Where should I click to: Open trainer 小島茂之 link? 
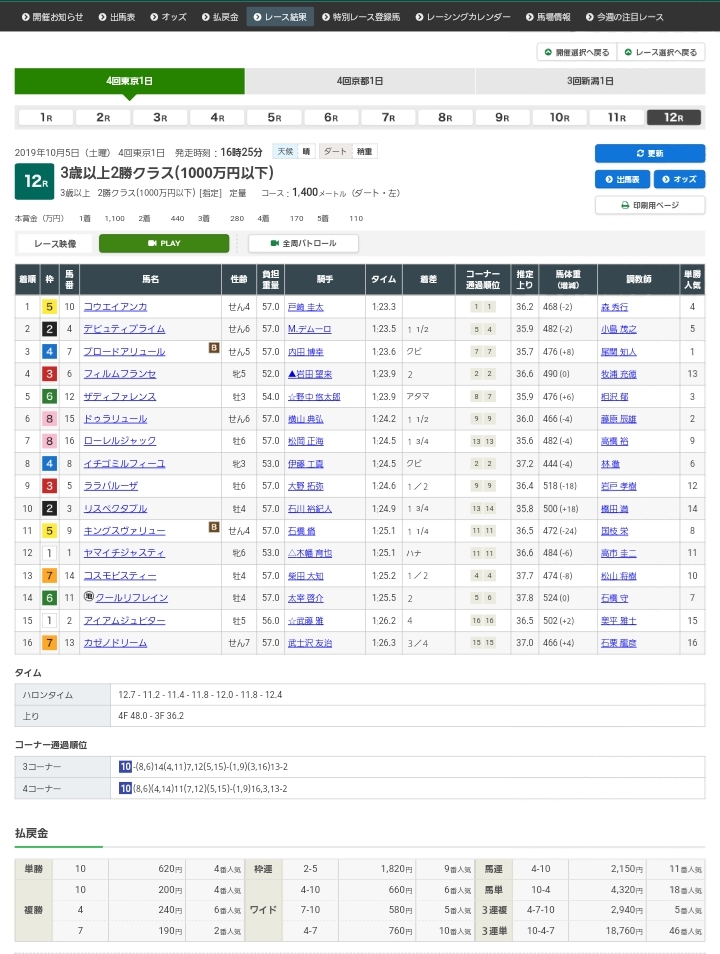tap(619, 329)
